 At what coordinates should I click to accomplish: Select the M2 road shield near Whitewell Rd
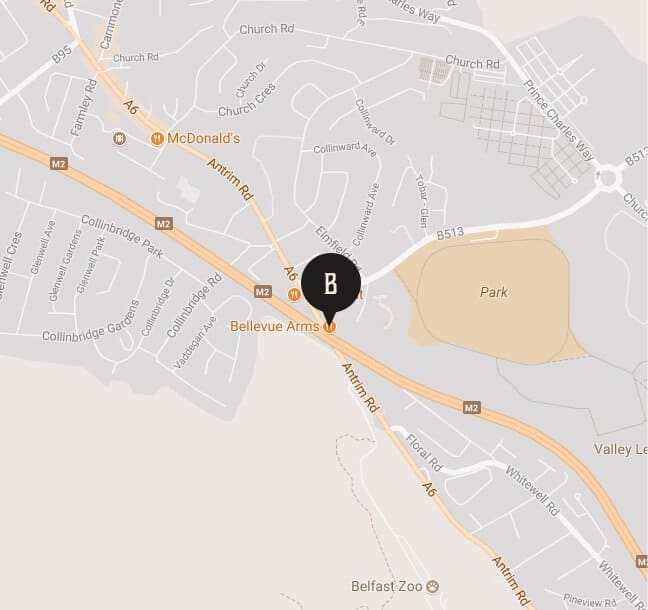472,408
